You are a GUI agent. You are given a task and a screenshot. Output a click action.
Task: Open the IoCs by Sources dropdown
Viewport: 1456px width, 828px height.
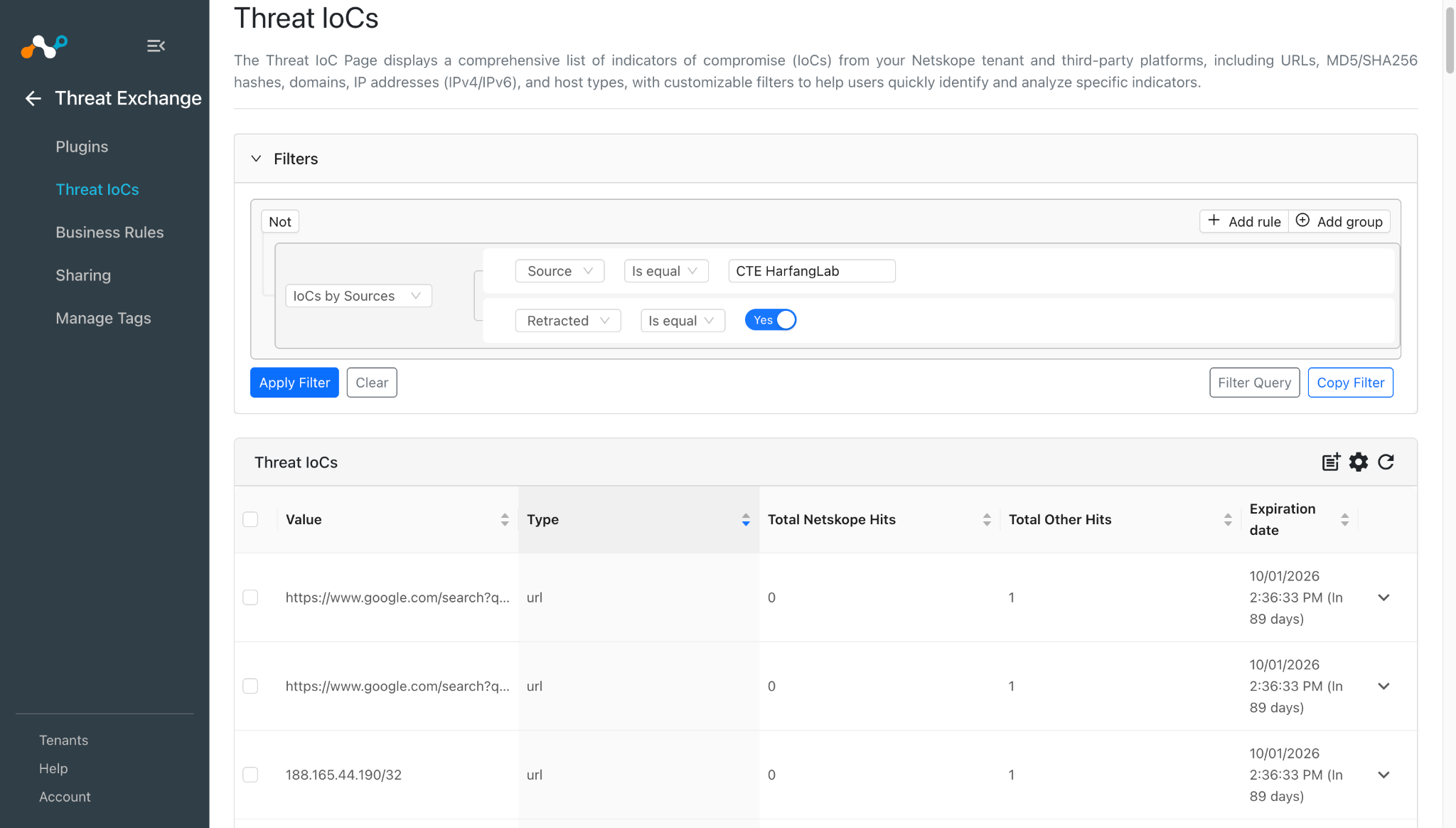358,296
